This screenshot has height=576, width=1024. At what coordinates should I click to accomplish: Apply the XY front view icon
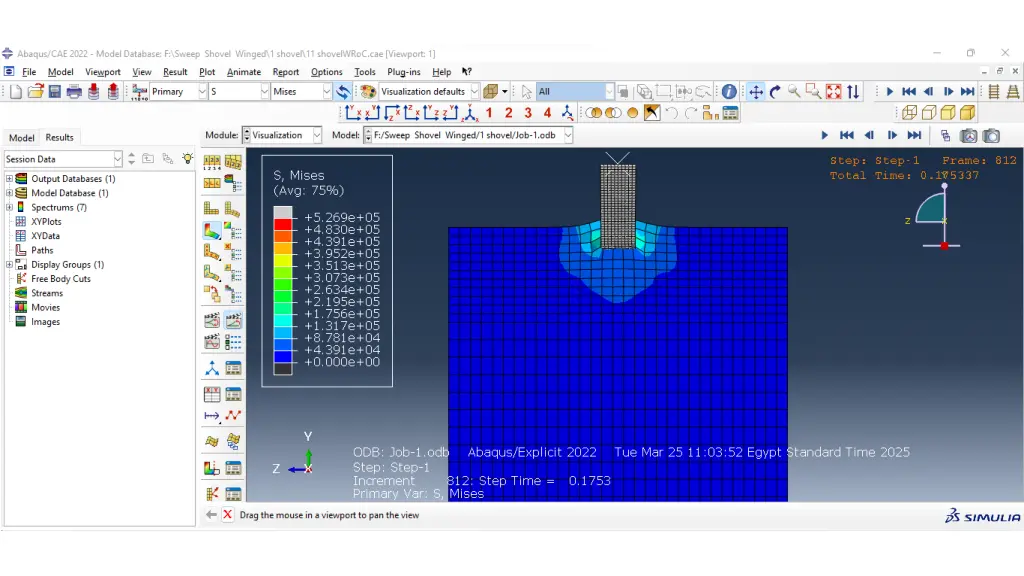(353, 114)
